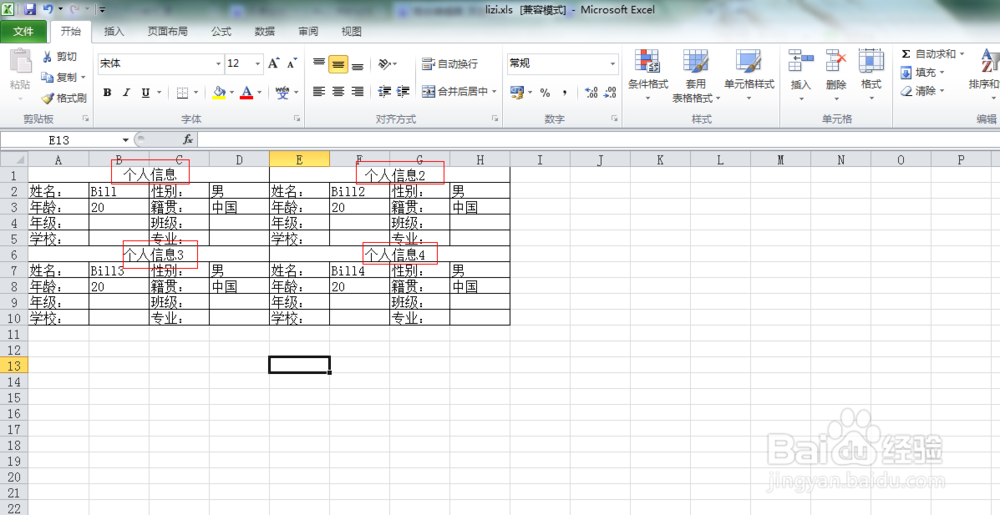1000x515 pixels.
Task: Open Conditional Formatting (条件格式)
Action: coord(647,75)
